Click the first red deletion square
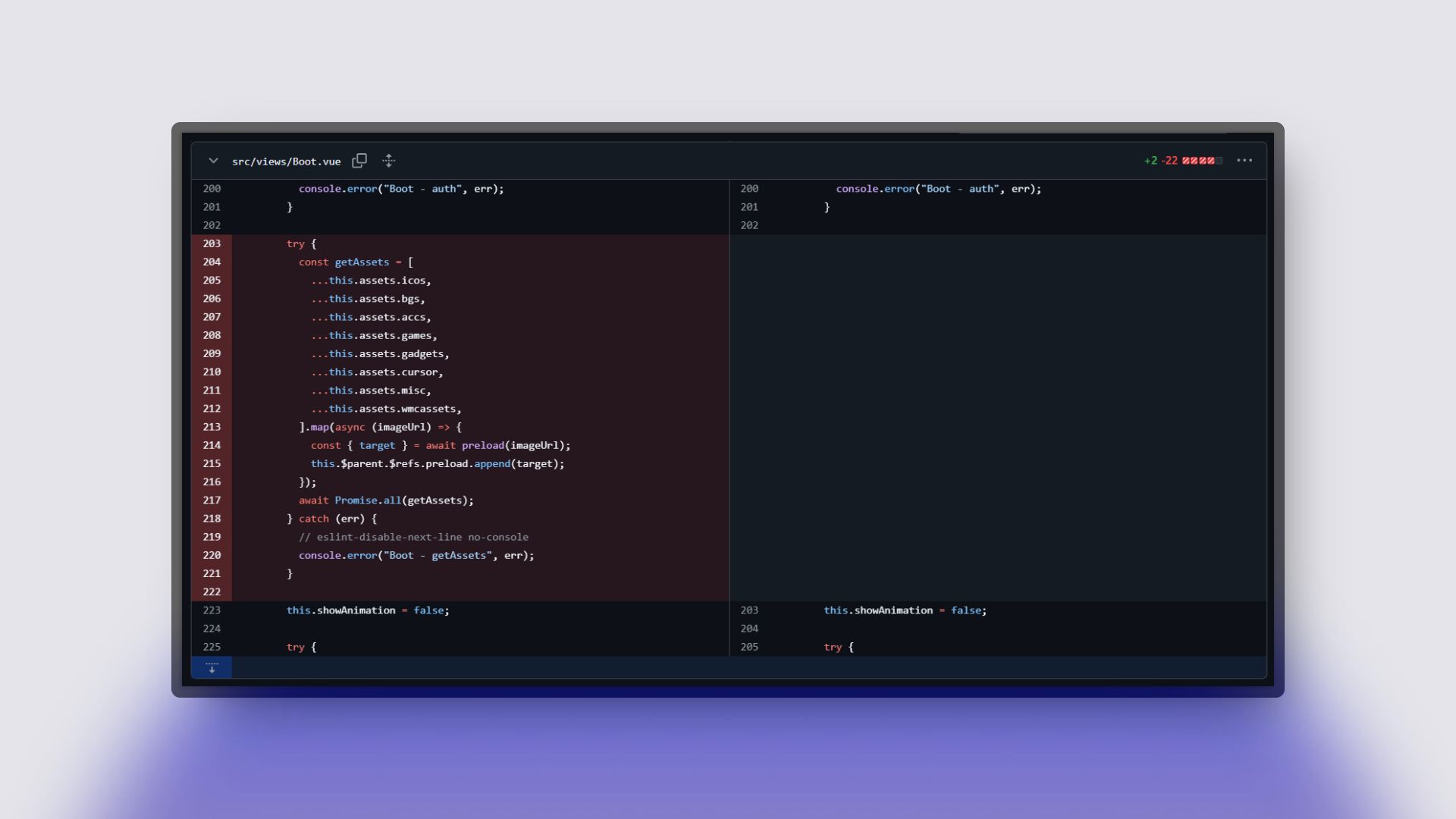The image size is (1456, 819). 1185,161
